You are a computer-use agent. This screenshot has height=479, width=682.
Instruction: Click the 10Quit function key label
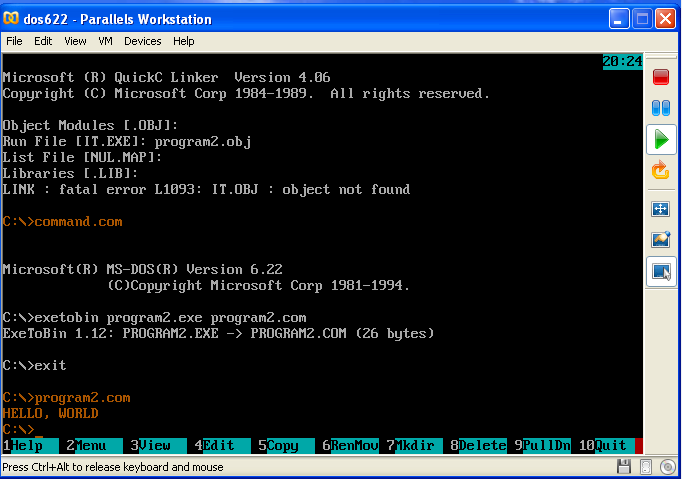click(606, 446)
